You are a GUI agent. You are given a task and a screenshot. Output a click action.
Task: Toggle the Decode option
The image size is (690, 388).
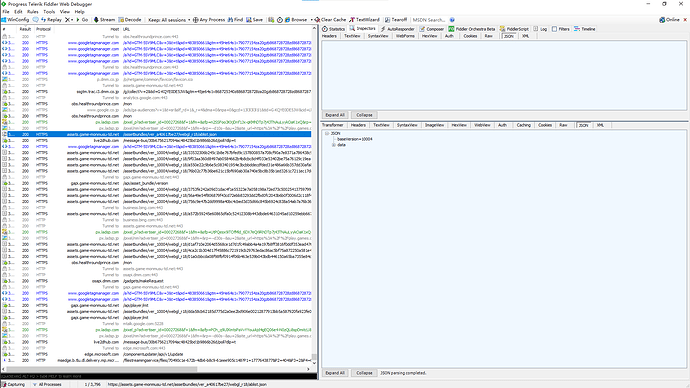click(130, 20)
